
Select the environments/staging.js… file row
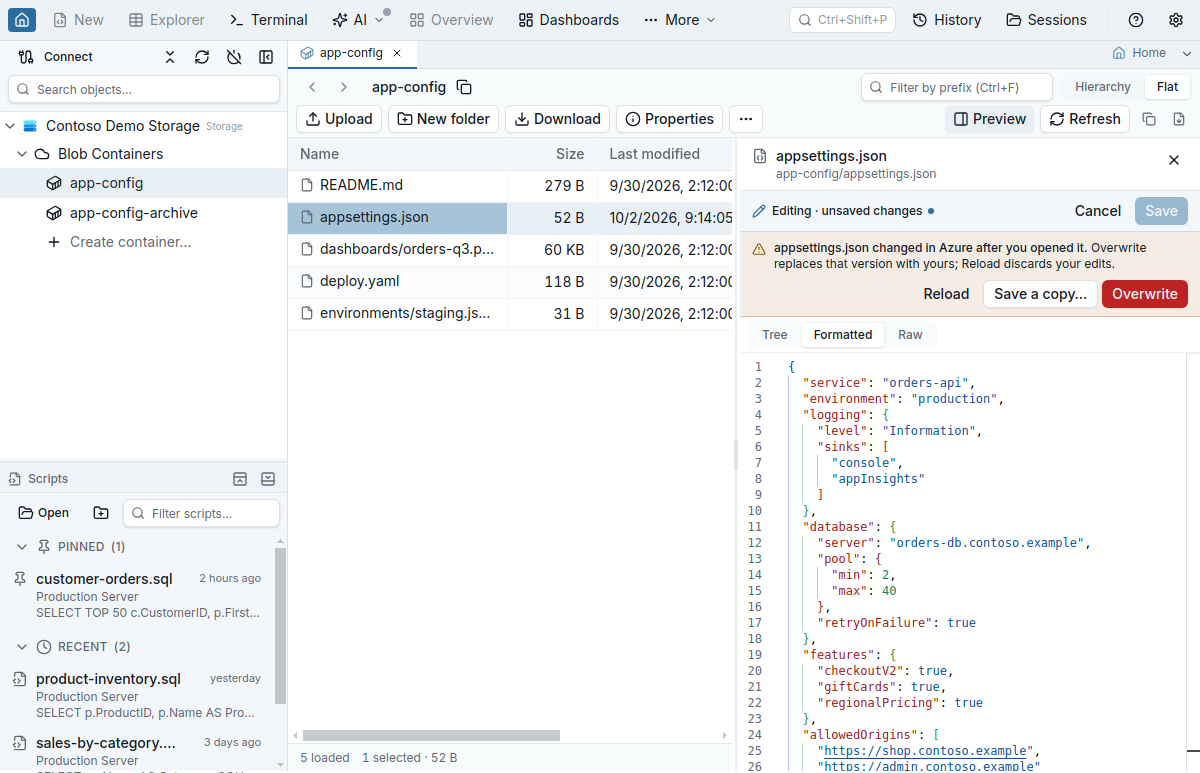(x=511, y=313)
